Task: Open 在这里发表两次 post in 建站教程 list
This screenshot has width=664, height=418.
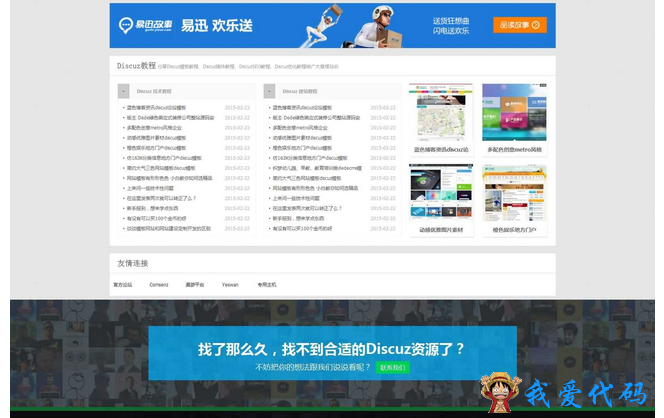Action: click(307, 208)
